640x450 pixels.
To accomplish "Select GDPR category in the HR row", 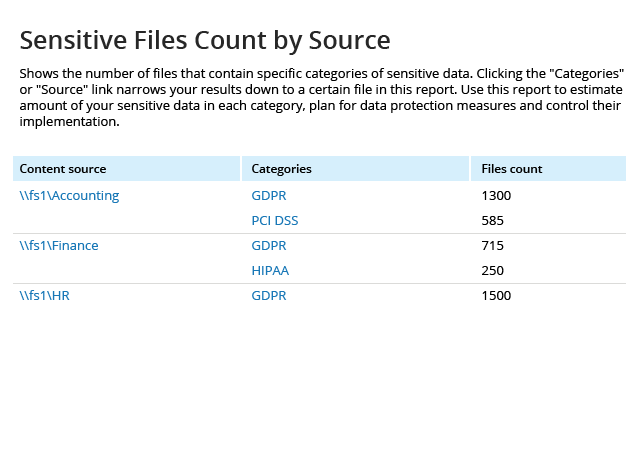I will (x=269, y=295).
